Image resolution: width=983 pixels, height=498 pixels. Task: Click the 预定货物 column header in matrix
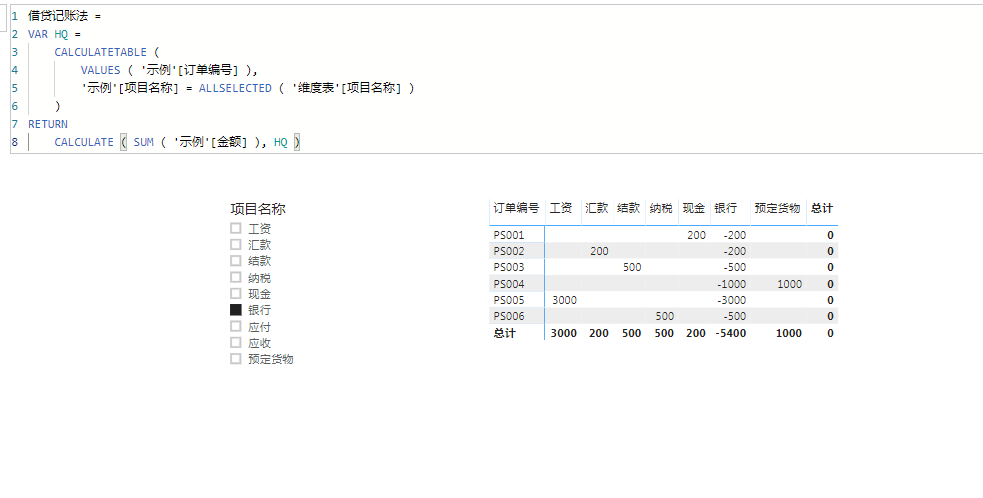(x=777, y=208)
